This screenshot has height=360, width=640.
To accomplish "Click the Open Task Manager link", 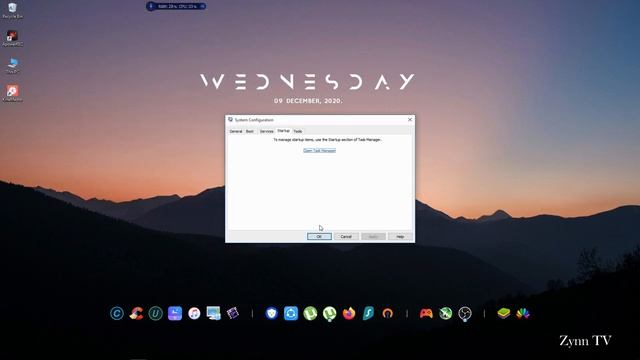I will coord(320,151).
